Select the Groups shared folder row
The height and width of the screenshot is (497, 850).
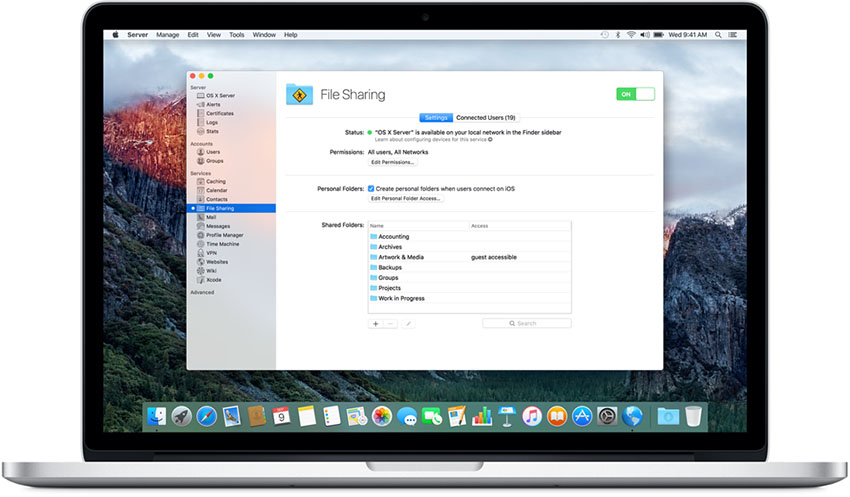469,278
